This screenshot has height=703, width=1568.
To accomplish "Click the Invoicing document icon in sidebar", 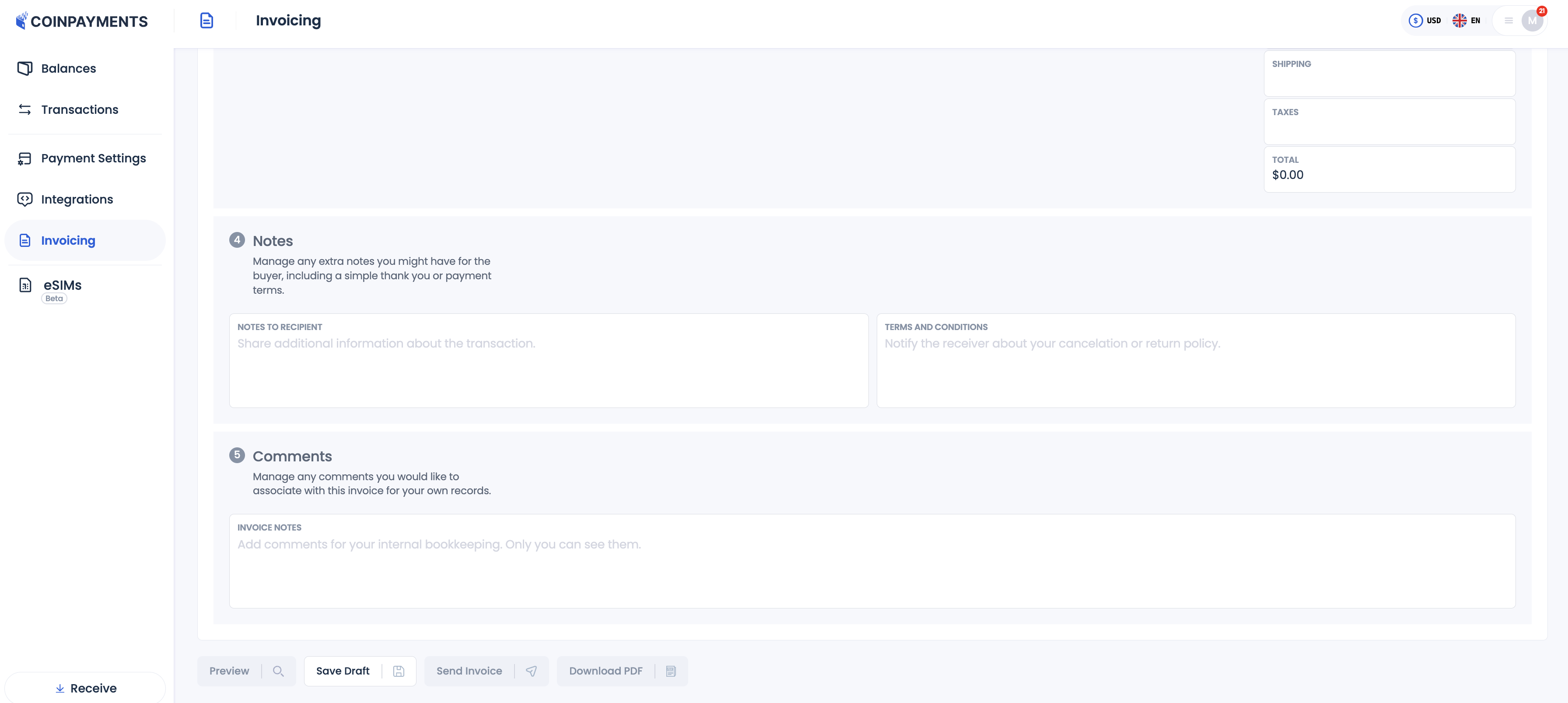I will point(24,240).
